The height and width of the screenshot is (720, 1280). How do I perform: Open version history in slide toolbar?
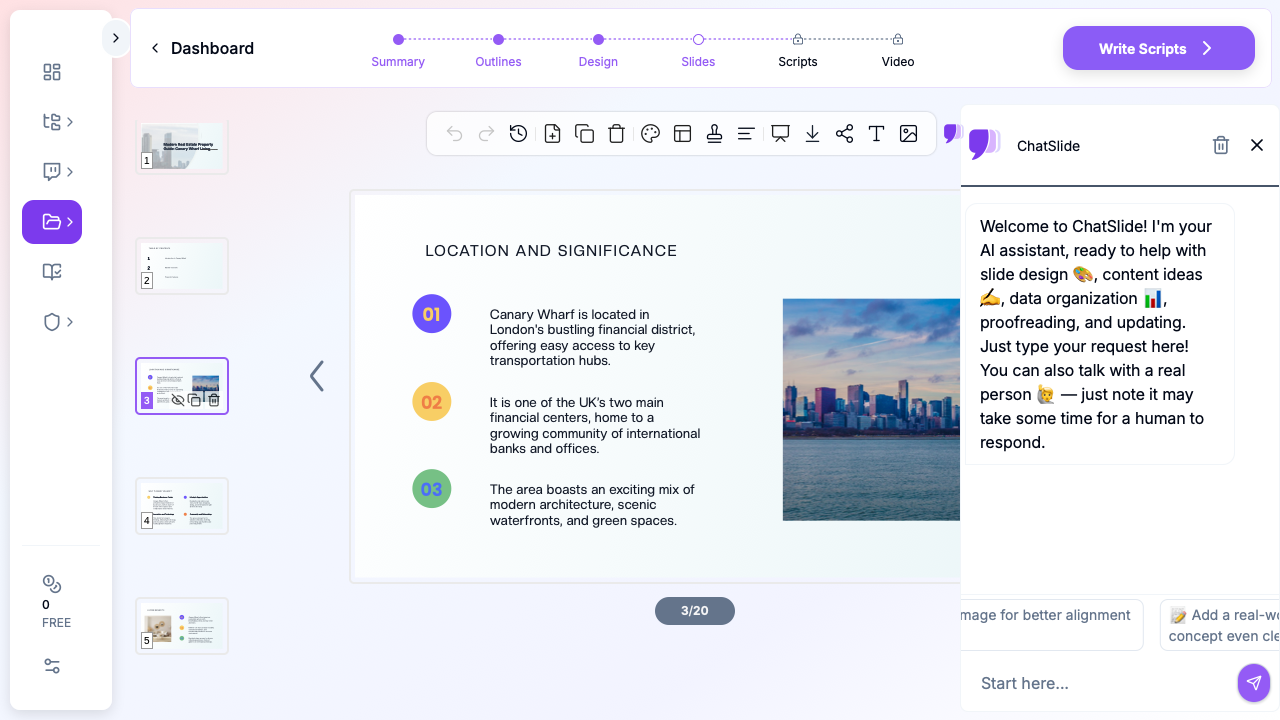click(518, 134)
